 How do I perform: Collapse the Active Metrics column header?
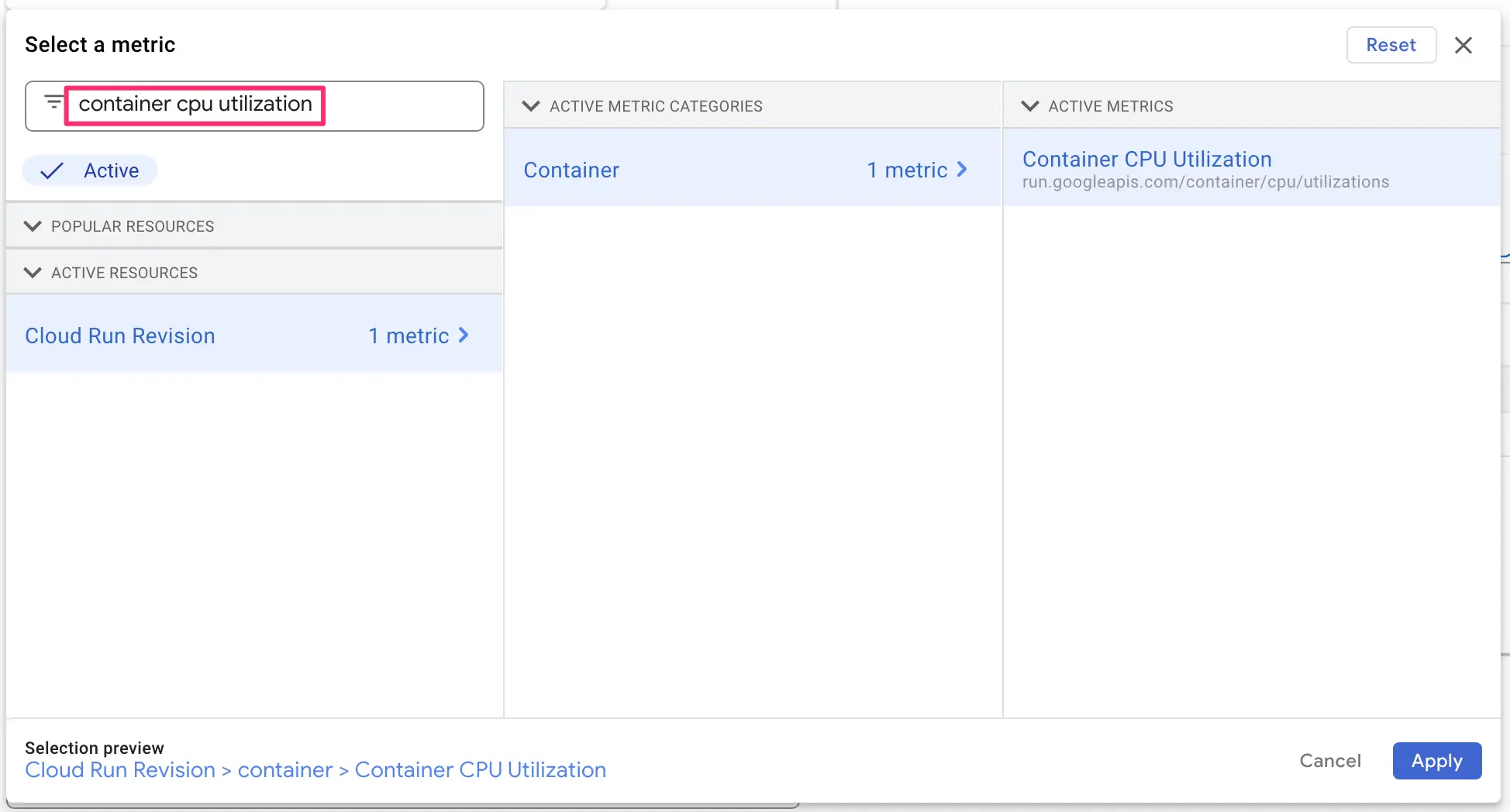point(1029,106)
